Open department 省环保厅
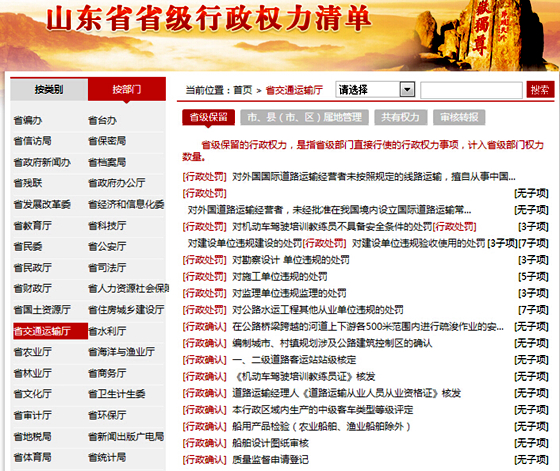Viewport: 560px width, 471px height. point(107,415)
